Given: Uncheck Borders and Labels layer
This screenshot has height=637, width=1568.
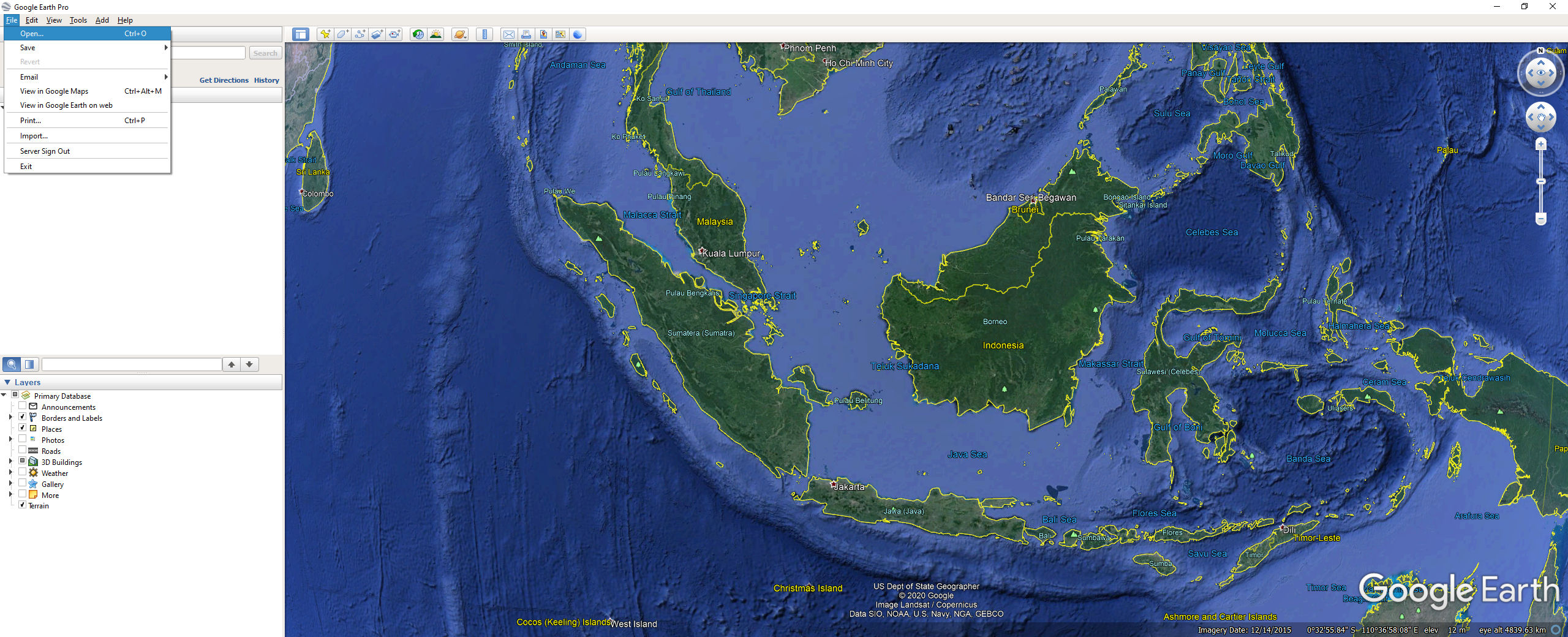Looking at the screenshot, I should click(23, 417).
